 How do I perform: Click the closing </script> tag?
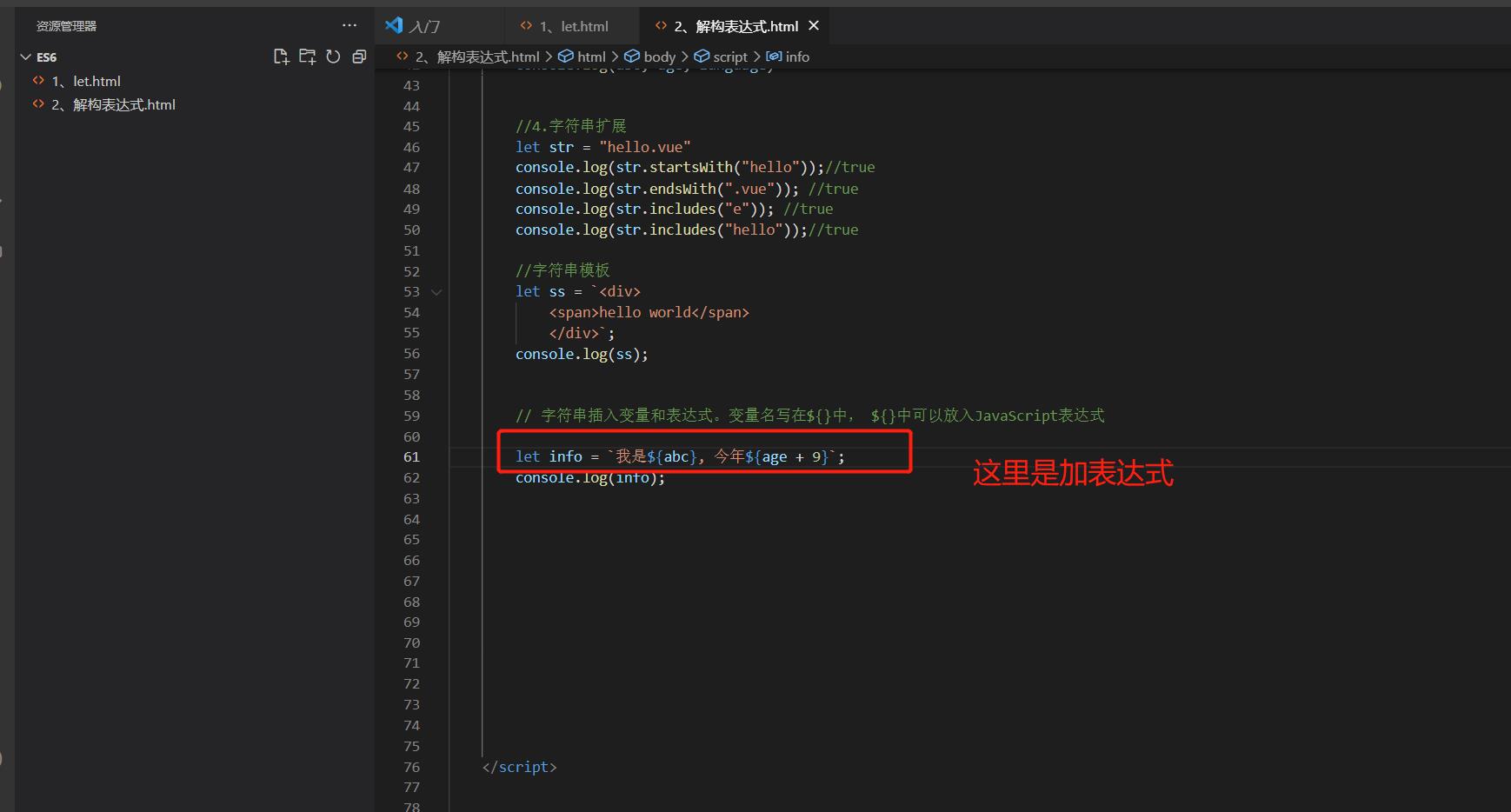pos(519,767)
